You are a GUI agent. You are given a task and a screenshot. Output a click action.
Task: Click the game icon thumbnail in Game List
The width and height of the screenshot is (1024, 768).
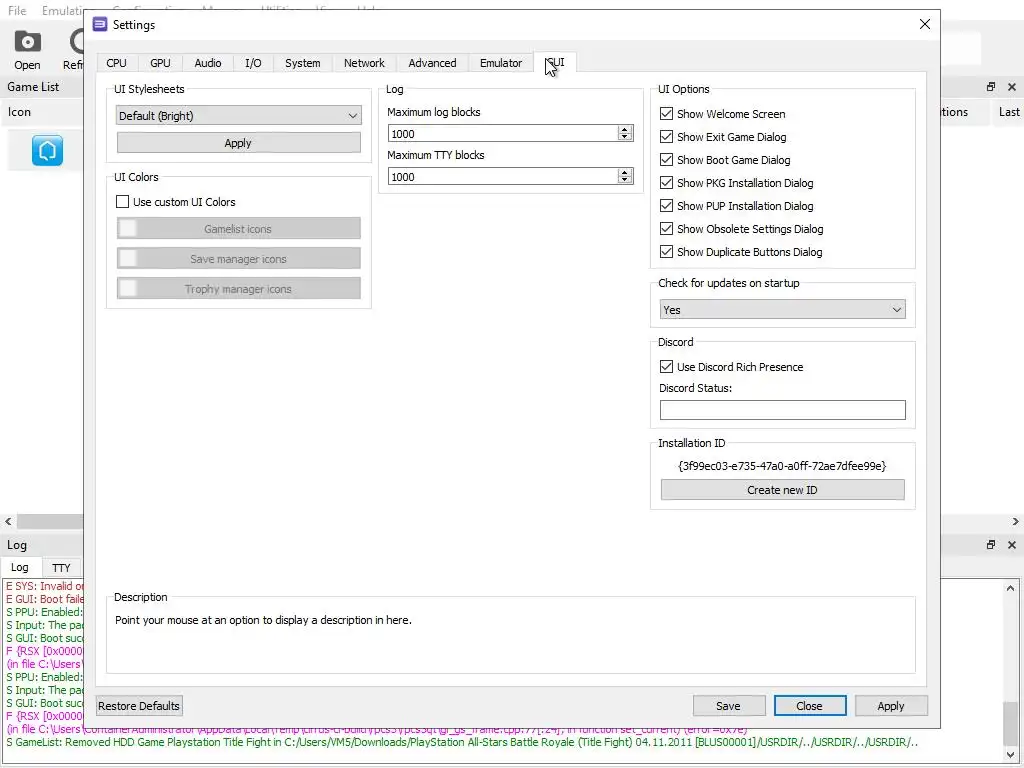[x=48, y=151]
